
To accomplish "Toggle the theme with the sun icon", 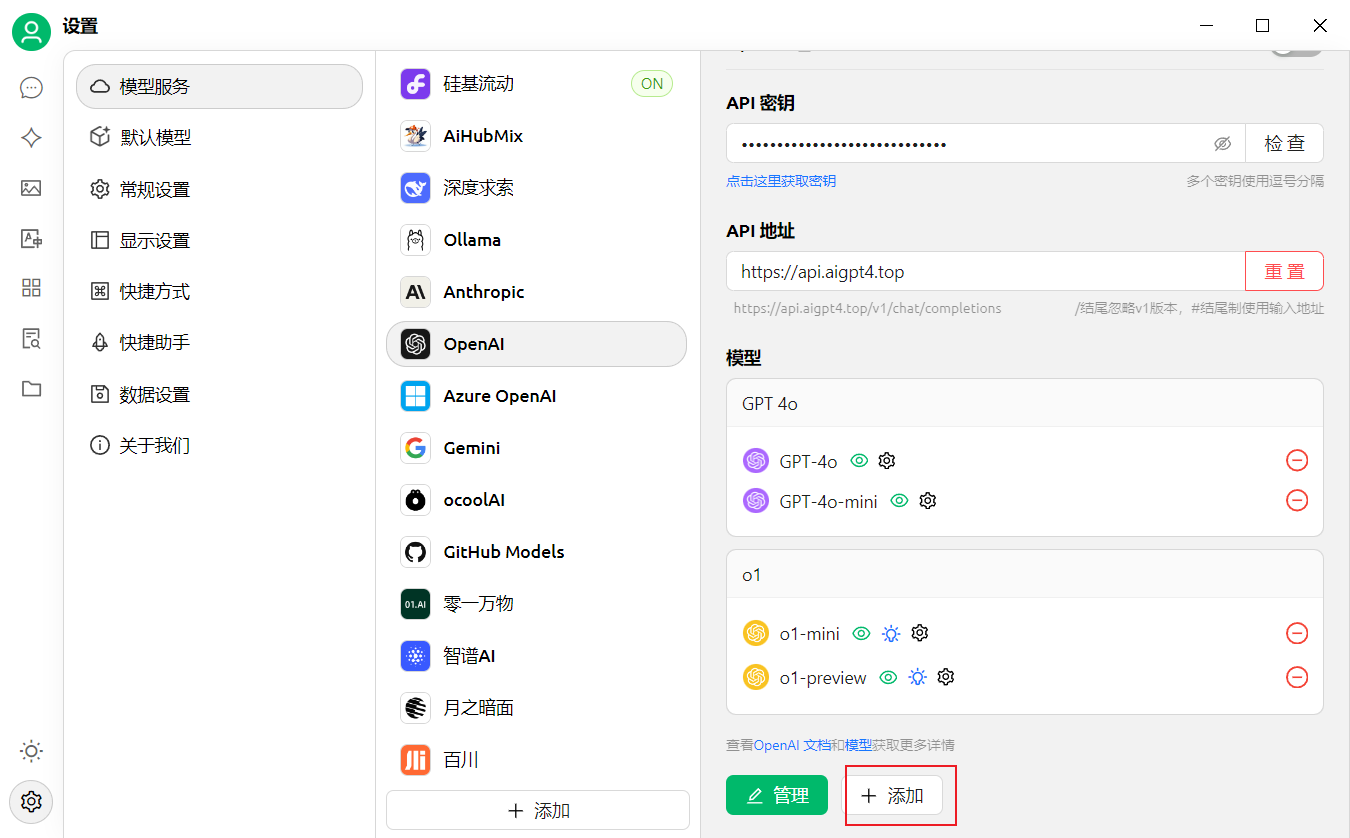I will [32, 751].
